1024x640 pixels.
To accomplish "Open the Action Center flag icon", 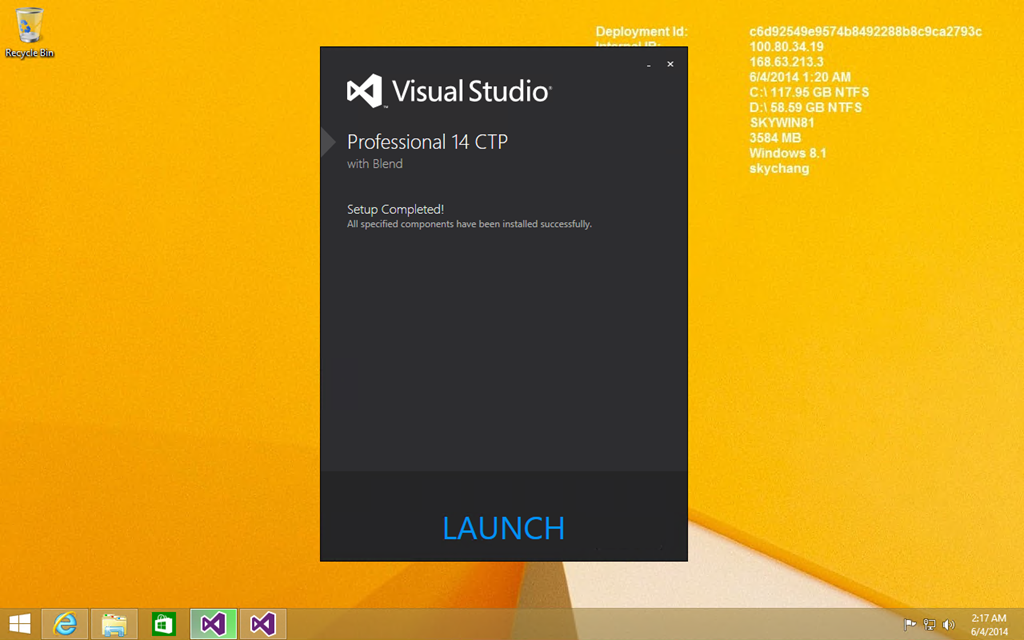I will click(910, 625).
